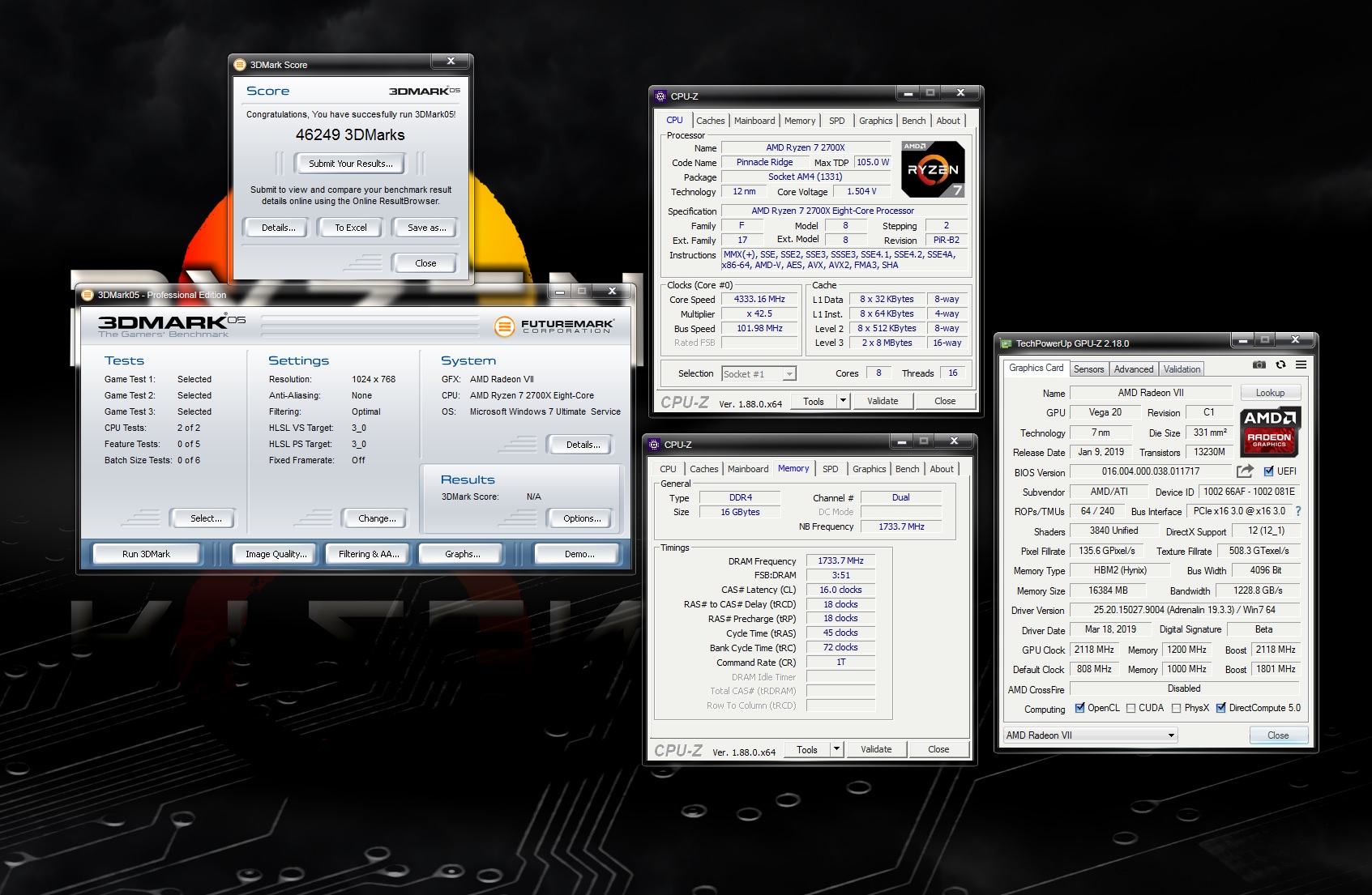Image resolution: width=1372 pixels, height=895 pixels.
Task: Click the GPU-Z screenshot camera icon
Action: 1259,365
